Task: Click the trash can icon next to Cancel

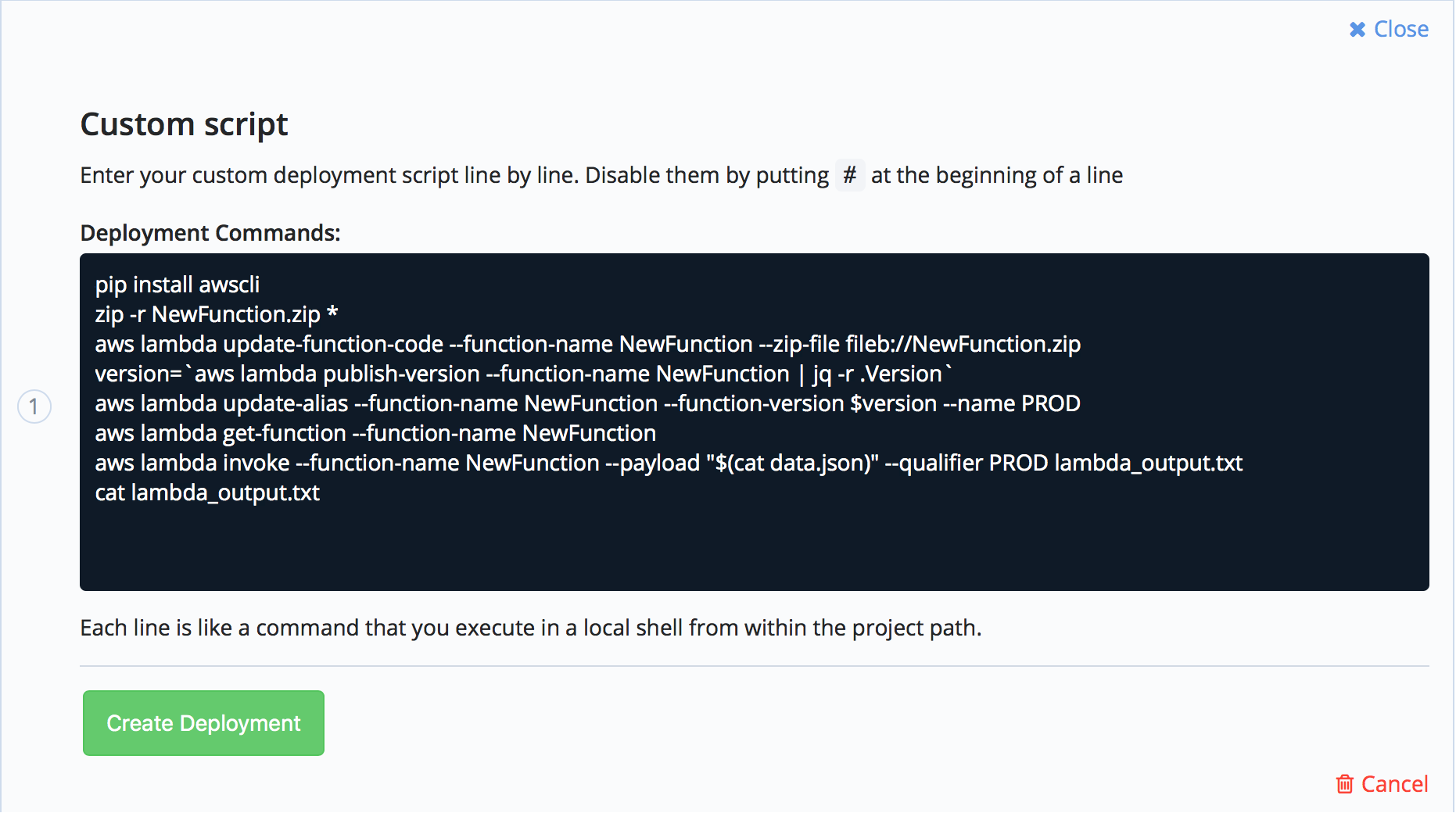Action: pyautogui.click(x=1345, y=784)
